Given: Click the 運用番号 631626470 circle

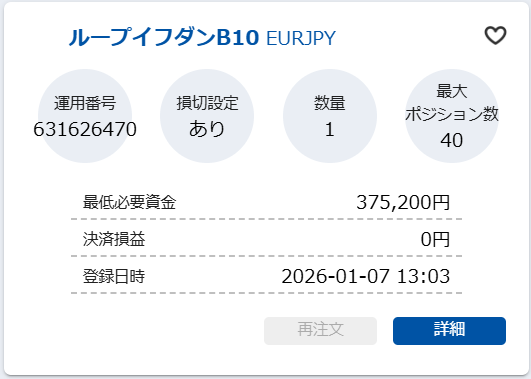Looking at the screenshot, I should [x=85, y=116].
